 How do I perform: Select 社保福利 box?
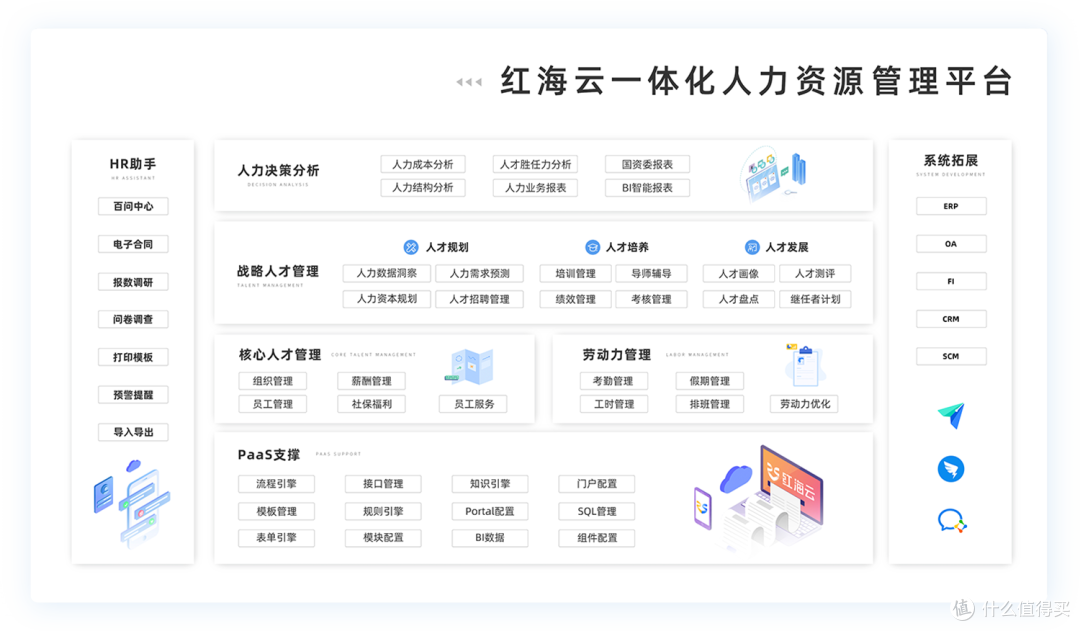[372, 404]
